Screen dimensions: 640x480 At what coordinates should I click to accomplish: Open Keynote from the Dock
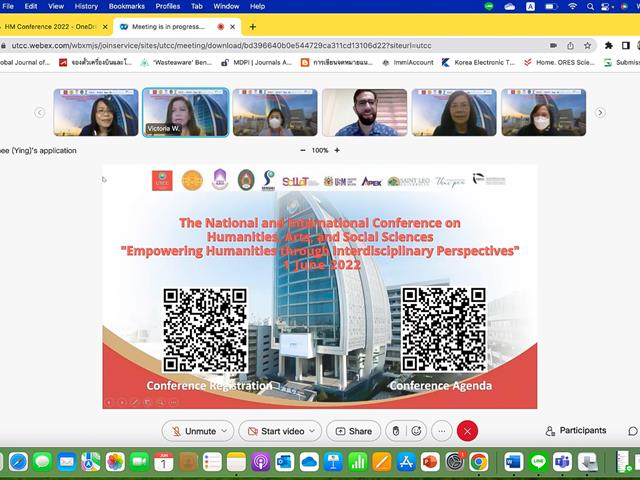coord(333,462)
